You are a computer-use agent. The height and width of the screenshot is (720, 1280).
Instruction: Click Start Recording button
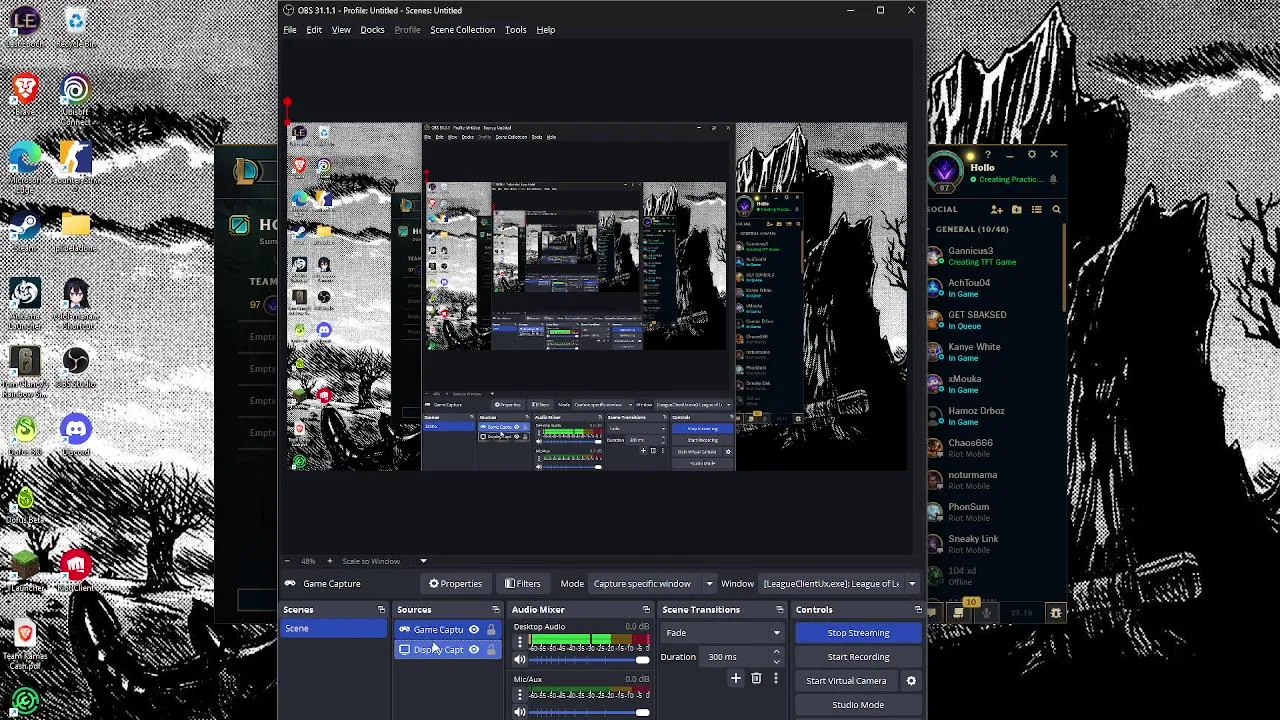[x=858, y=657]
